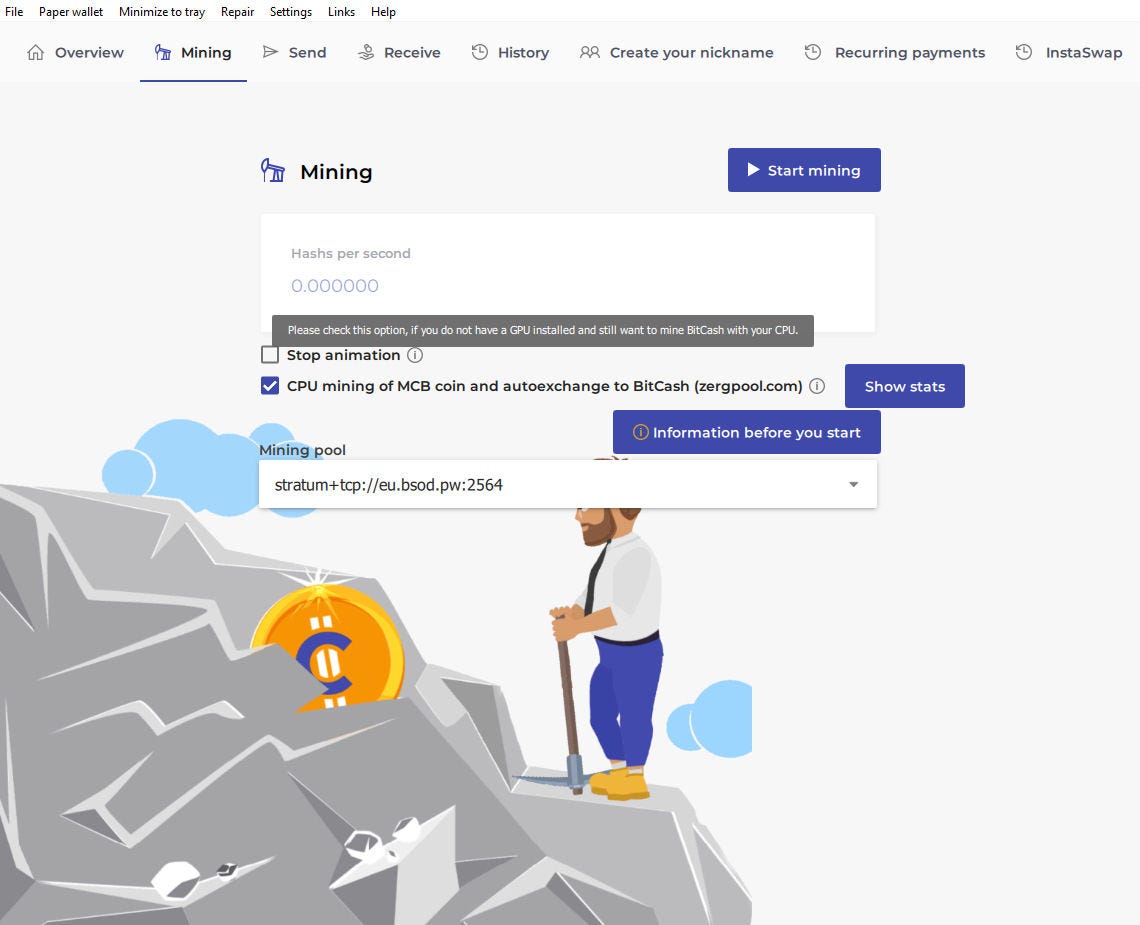The height and width of the screenshot is (925, 1140).
Task: Click the History clock icon
Action: pos(480,52)
